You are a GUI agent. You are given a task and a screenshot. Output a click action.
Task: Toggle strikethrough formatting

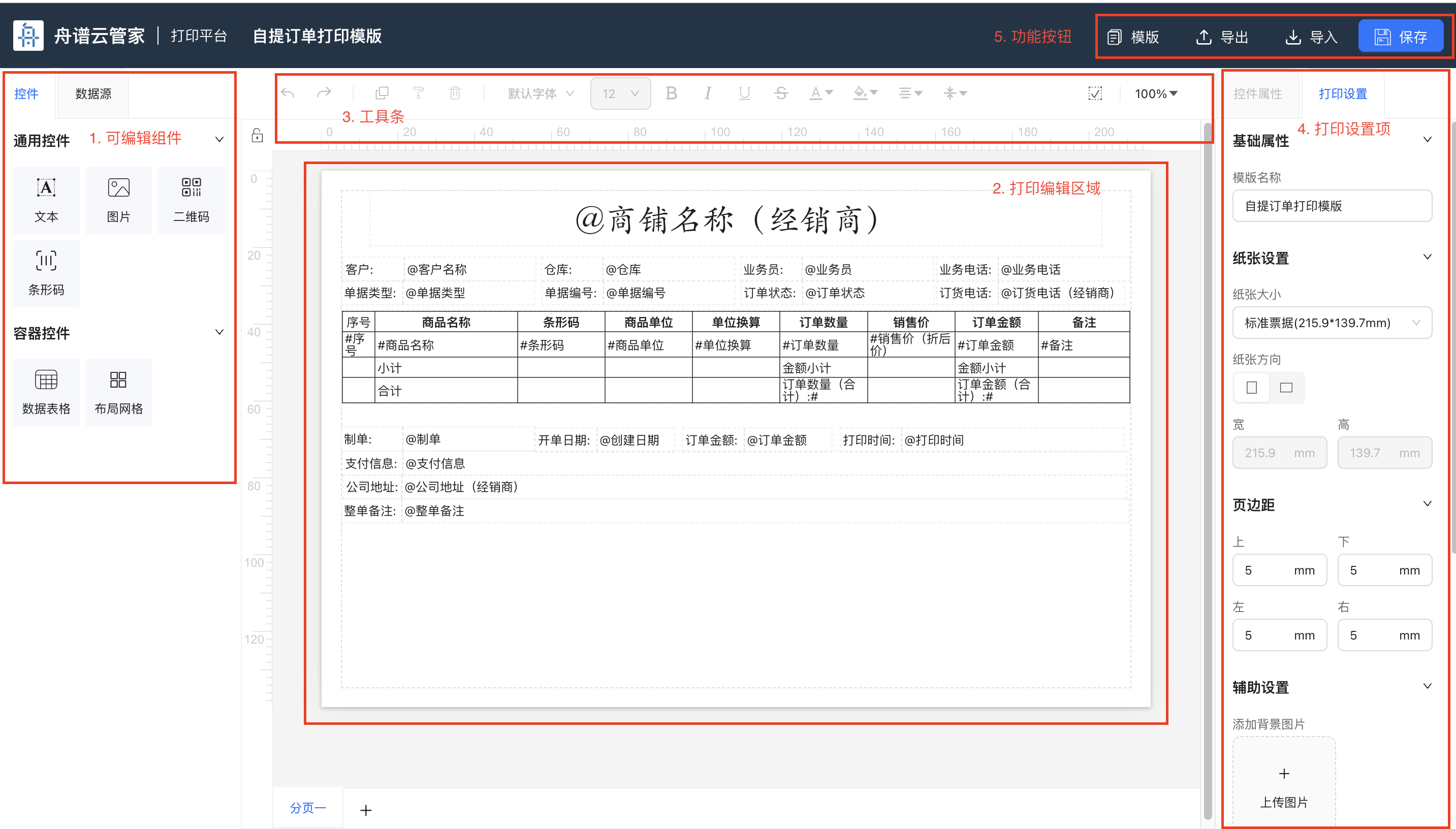pos(781,93)
